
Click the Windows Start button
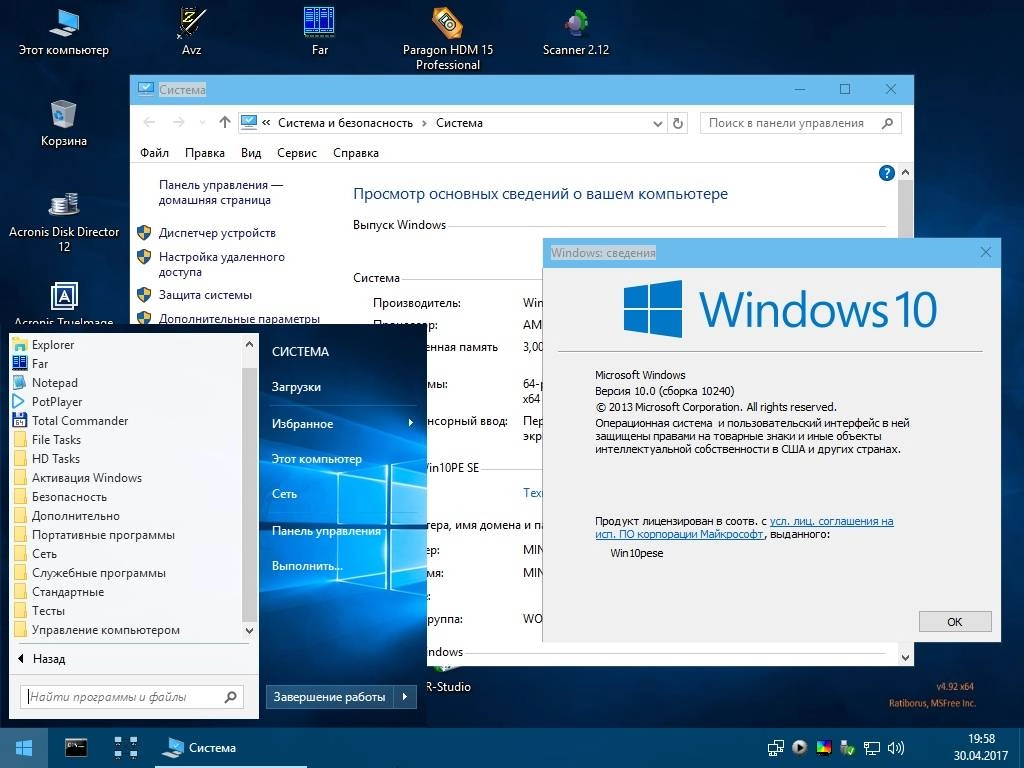24,748
